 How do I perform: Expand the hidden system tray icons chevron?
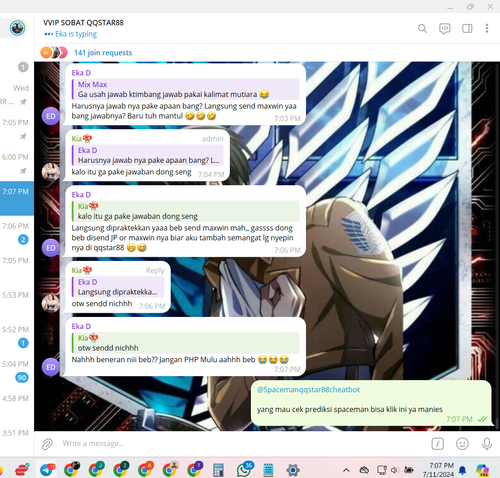[x=346, y=470]
